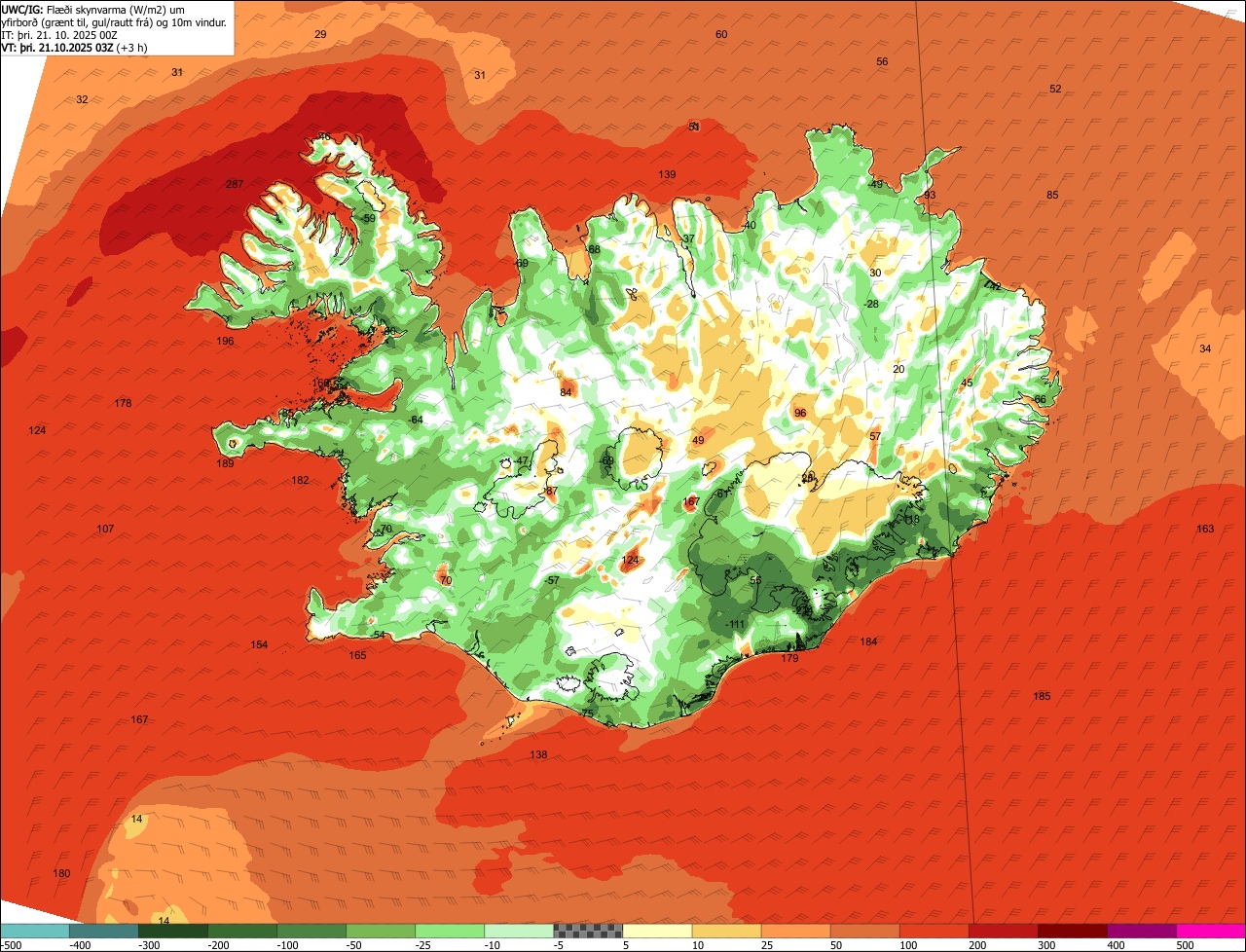Click the checkered legend swatch between -5 and 5
The width and height of the screenshot is (1246, 952).
[588, 931]
